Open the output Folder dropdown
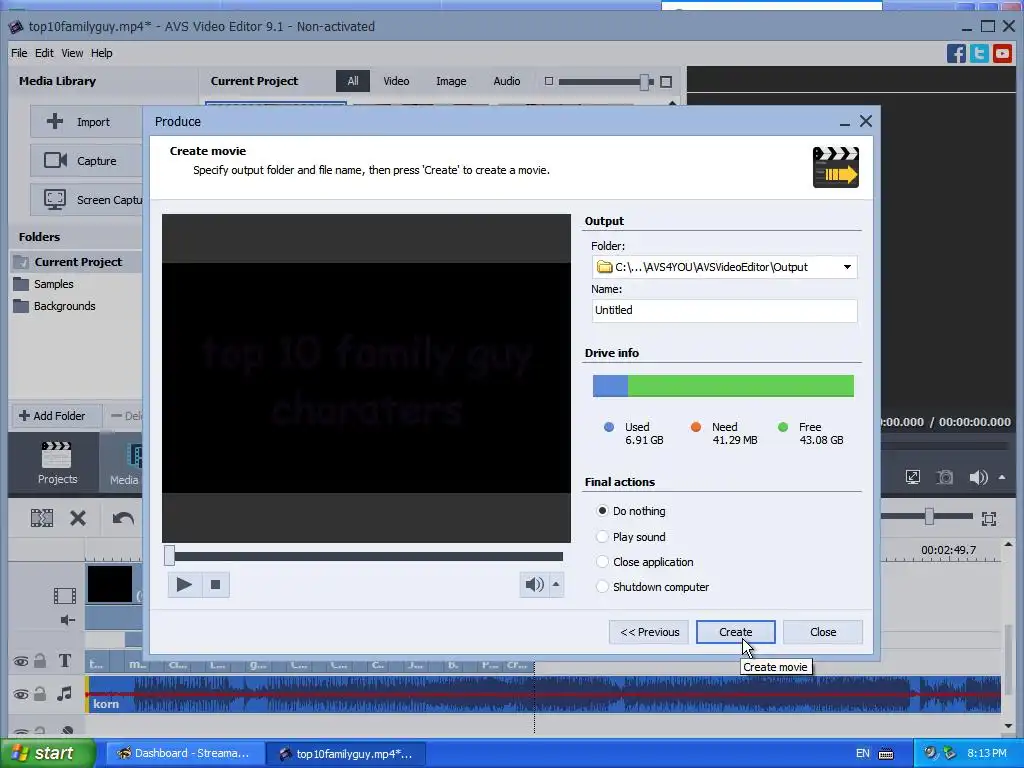 point(847,266)
